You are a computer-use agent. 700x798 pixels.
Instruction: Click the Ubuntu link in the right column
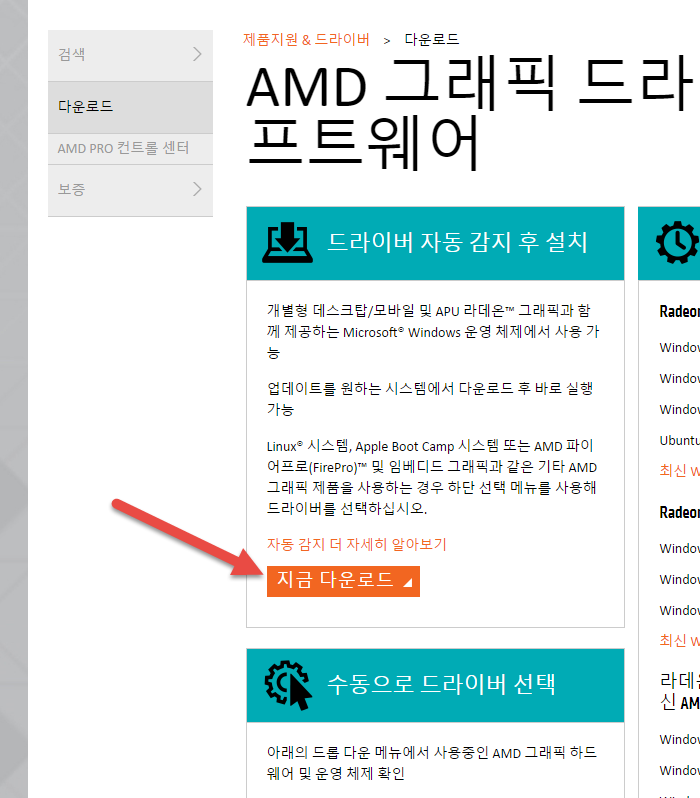tap(680, 440)
